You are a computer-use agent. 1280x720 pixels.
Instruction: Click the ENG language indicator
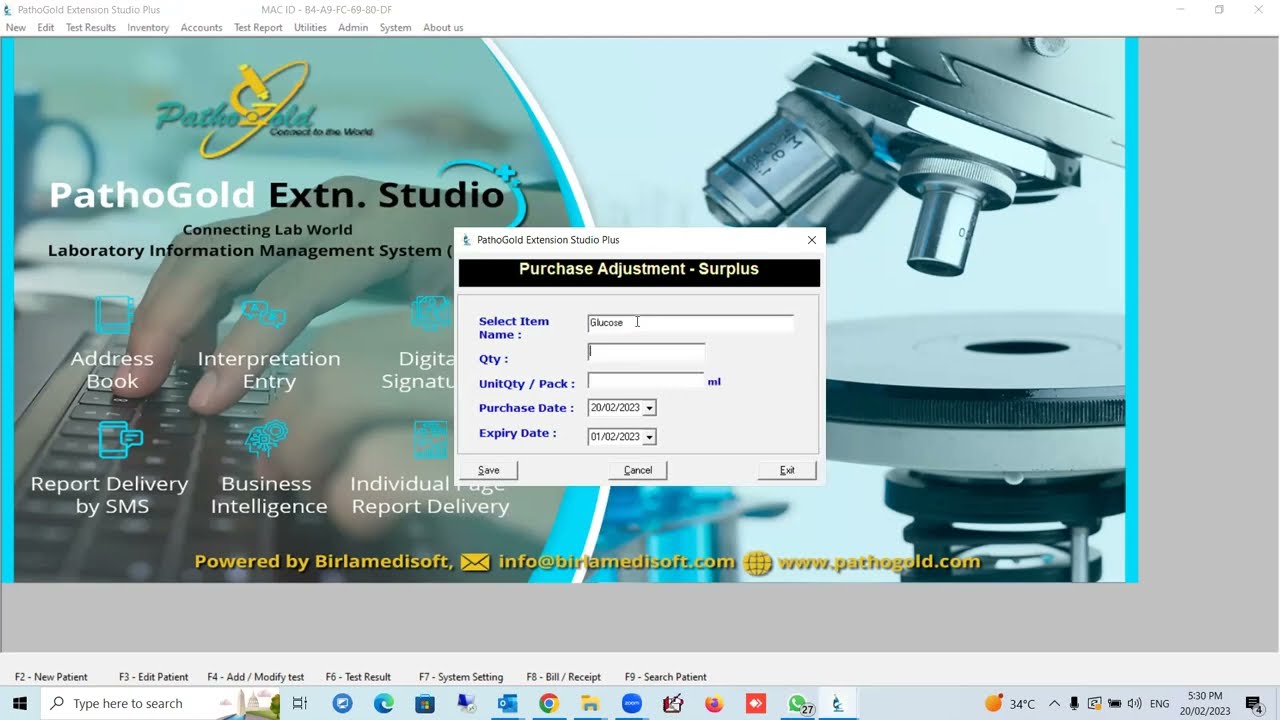pyautogui.click(x=1160, y=704)
